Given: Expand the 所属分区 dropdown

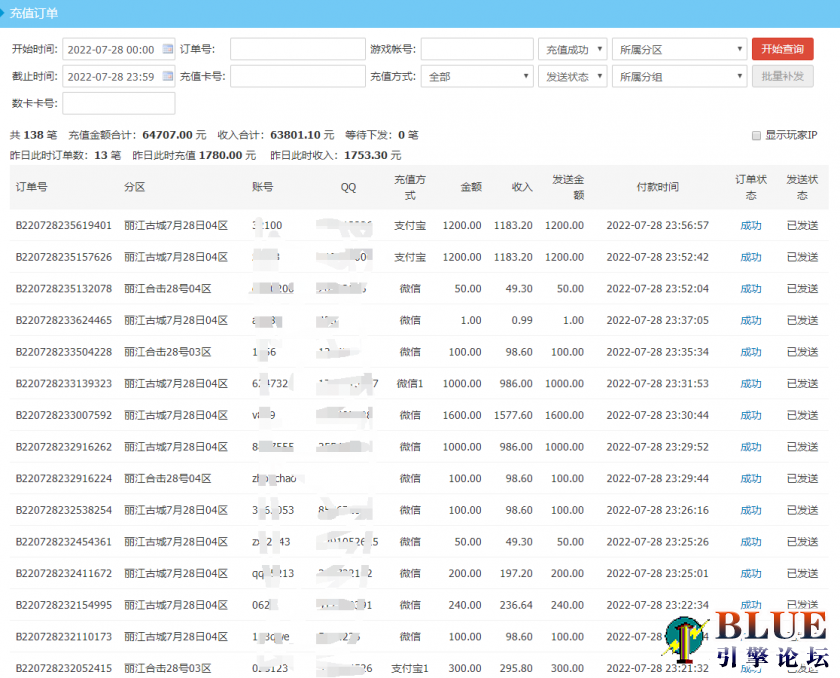Looking at the screenshot, I should tap(679, 48).
